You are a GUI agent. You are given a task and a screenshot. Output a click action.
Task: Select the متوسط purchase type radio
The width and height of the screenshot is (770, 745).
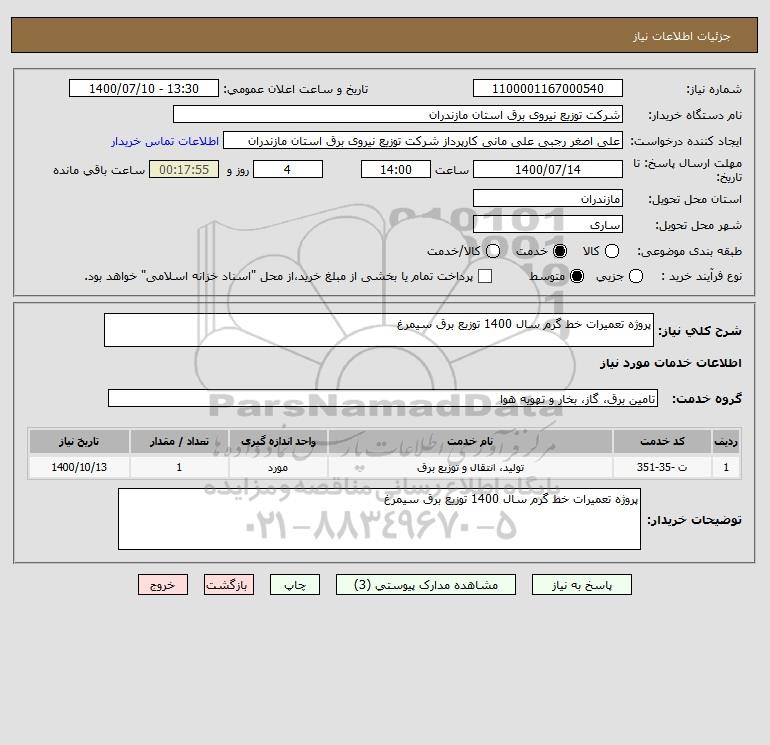577,276
